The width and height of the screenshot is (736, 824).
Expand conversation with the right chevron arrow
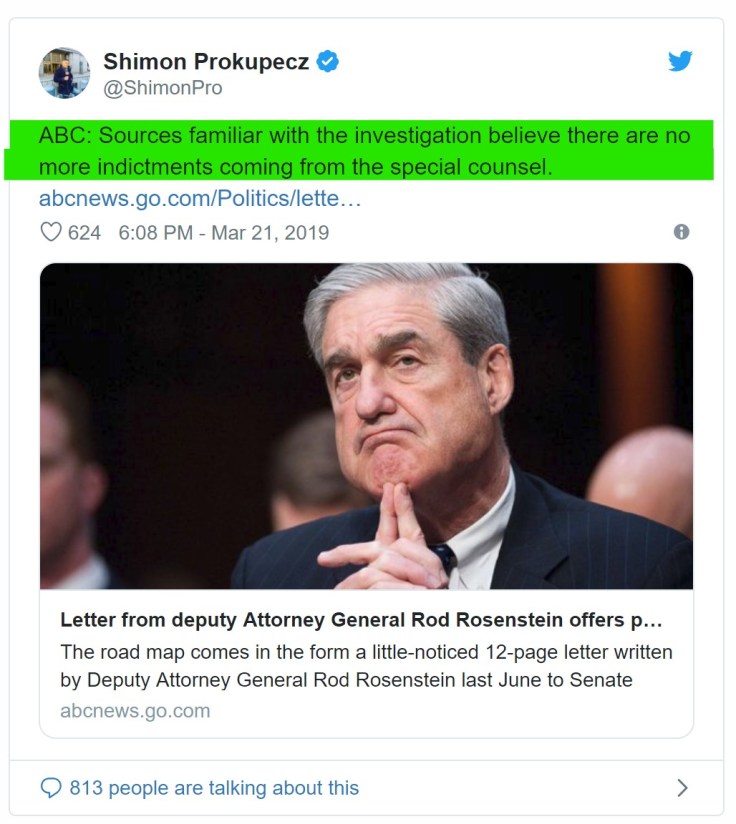coord(682,787)
